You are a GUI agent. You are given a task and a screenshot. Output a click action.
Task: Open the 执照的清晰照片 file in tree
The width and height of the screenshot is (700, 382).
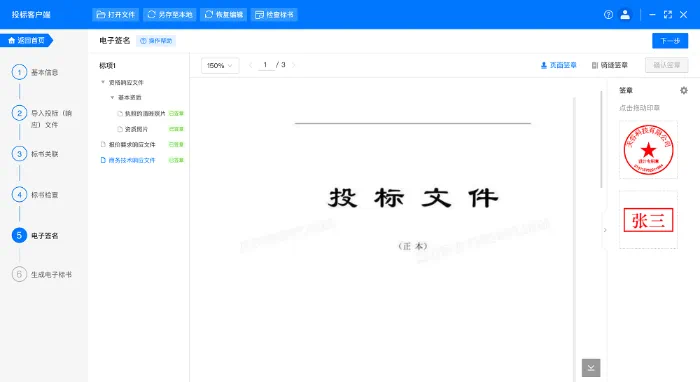[141, 113]
